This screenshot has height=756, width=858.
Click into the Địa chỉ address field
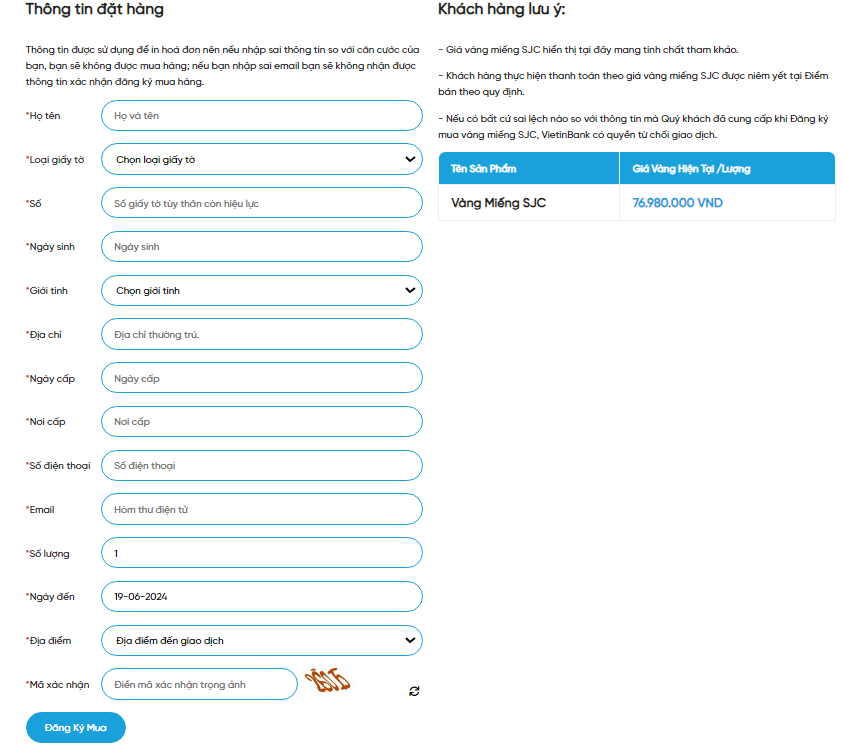click(x=262, y=334)
